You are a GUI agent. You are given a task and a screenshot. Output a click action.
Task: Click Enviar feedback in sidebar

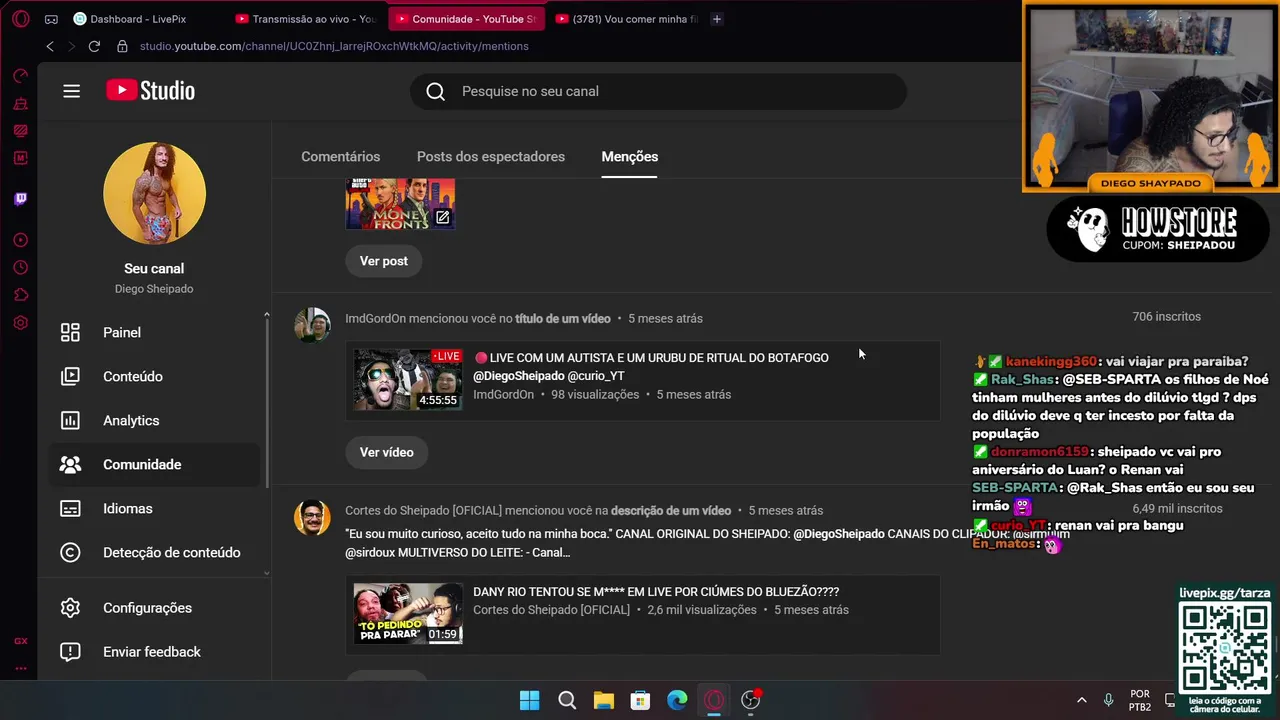(154, 652)
